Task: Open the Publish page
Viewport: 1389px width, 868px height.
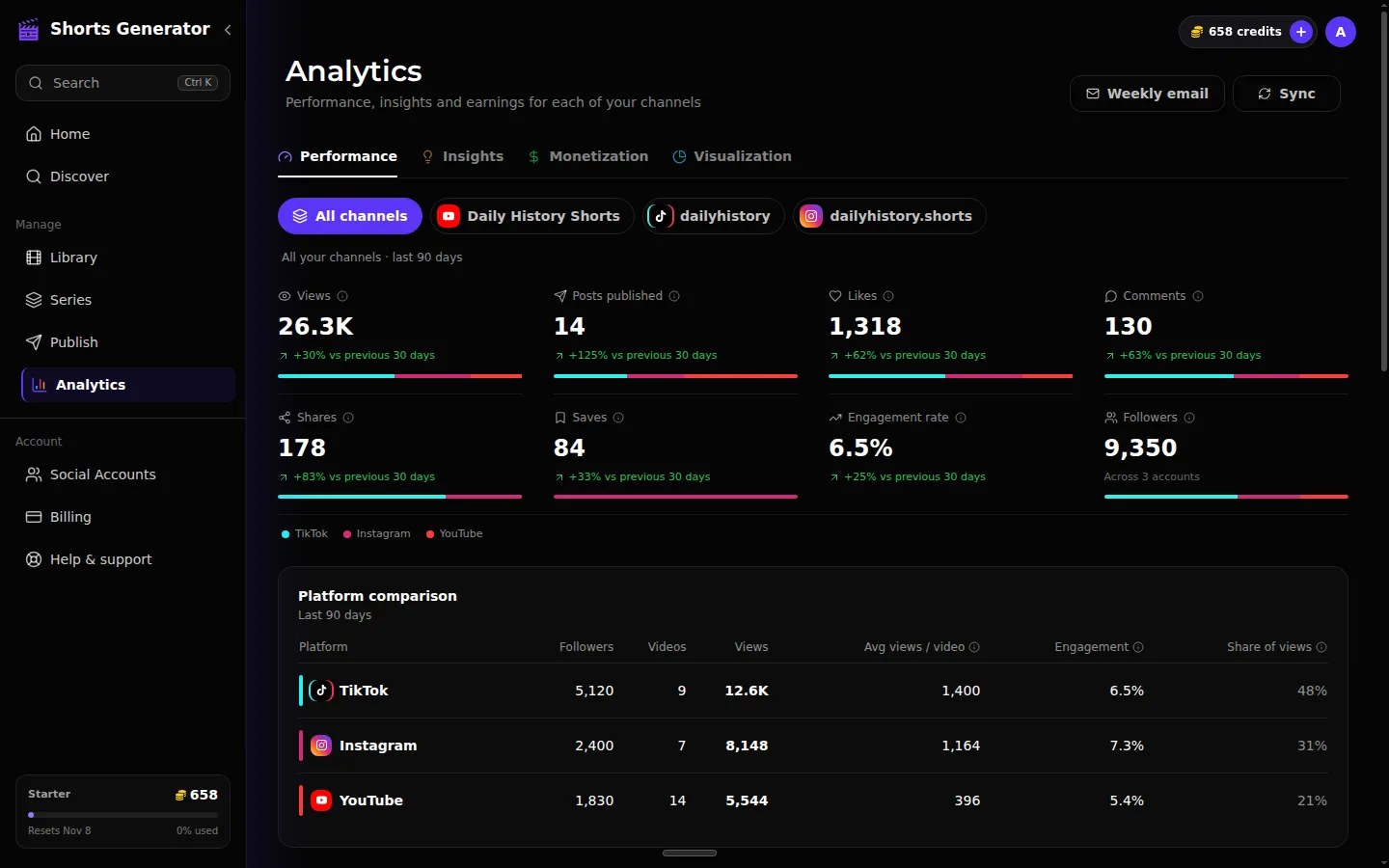Action: tap(123, 342)
